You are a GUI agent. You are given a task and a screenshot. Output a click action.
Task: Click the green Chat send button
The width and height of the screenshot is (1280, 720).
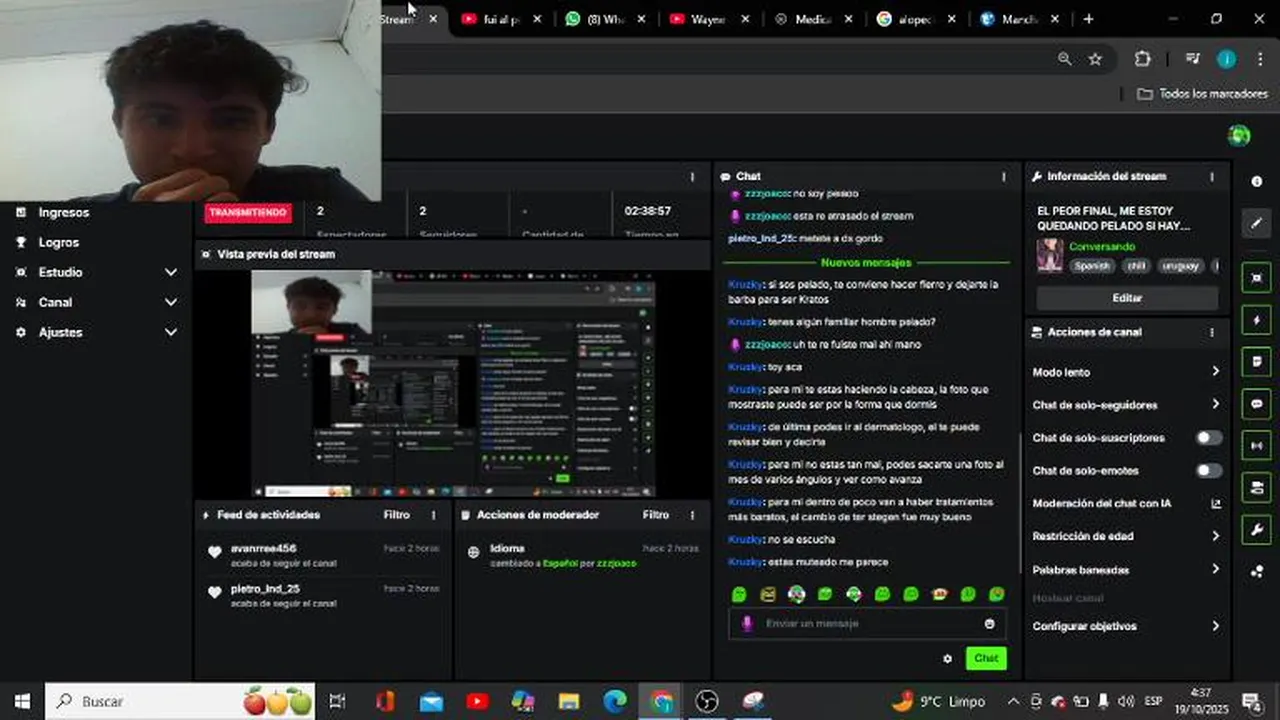click(986, 658)
